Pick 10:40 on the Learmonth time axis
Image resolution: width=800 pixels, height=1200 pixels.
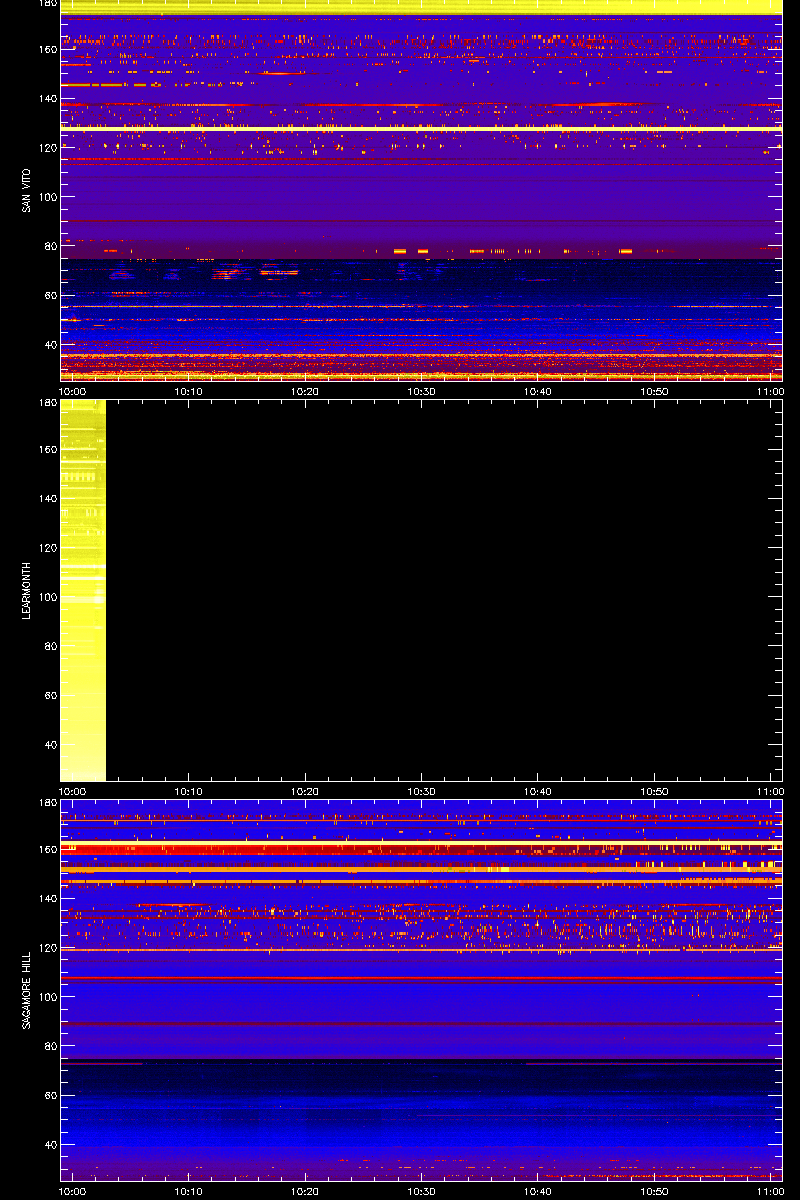[x=538, y=791]
